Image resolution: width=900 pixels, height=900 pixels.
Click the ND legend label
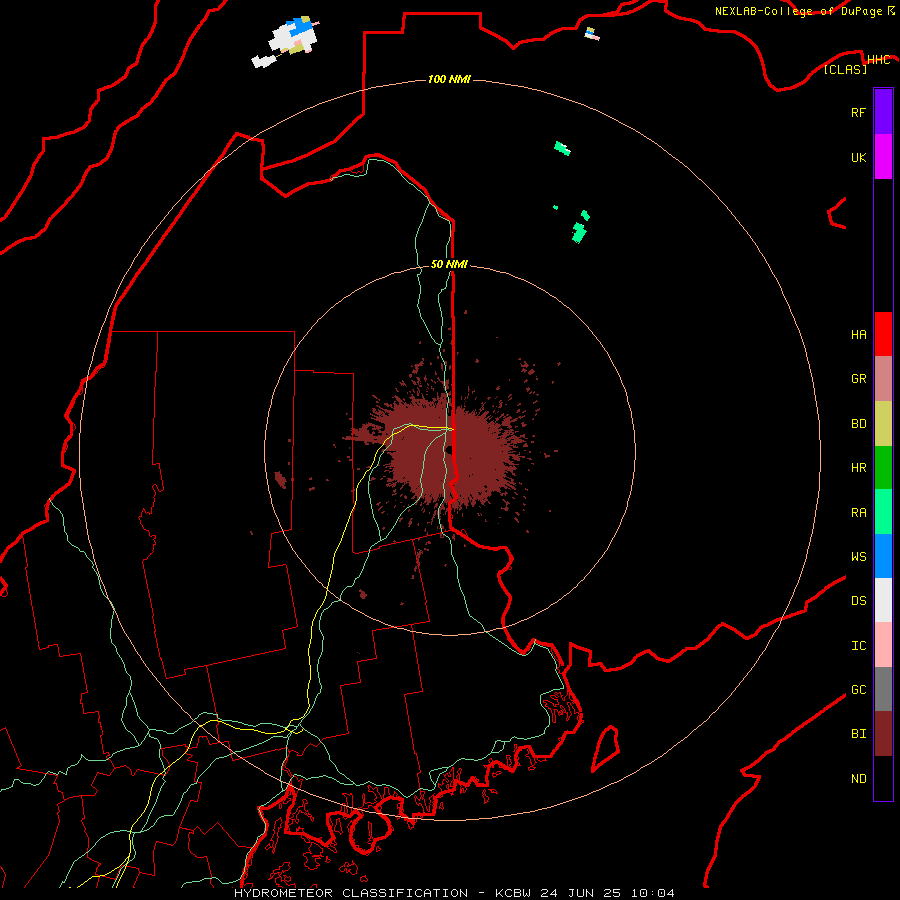click(858, 779)
